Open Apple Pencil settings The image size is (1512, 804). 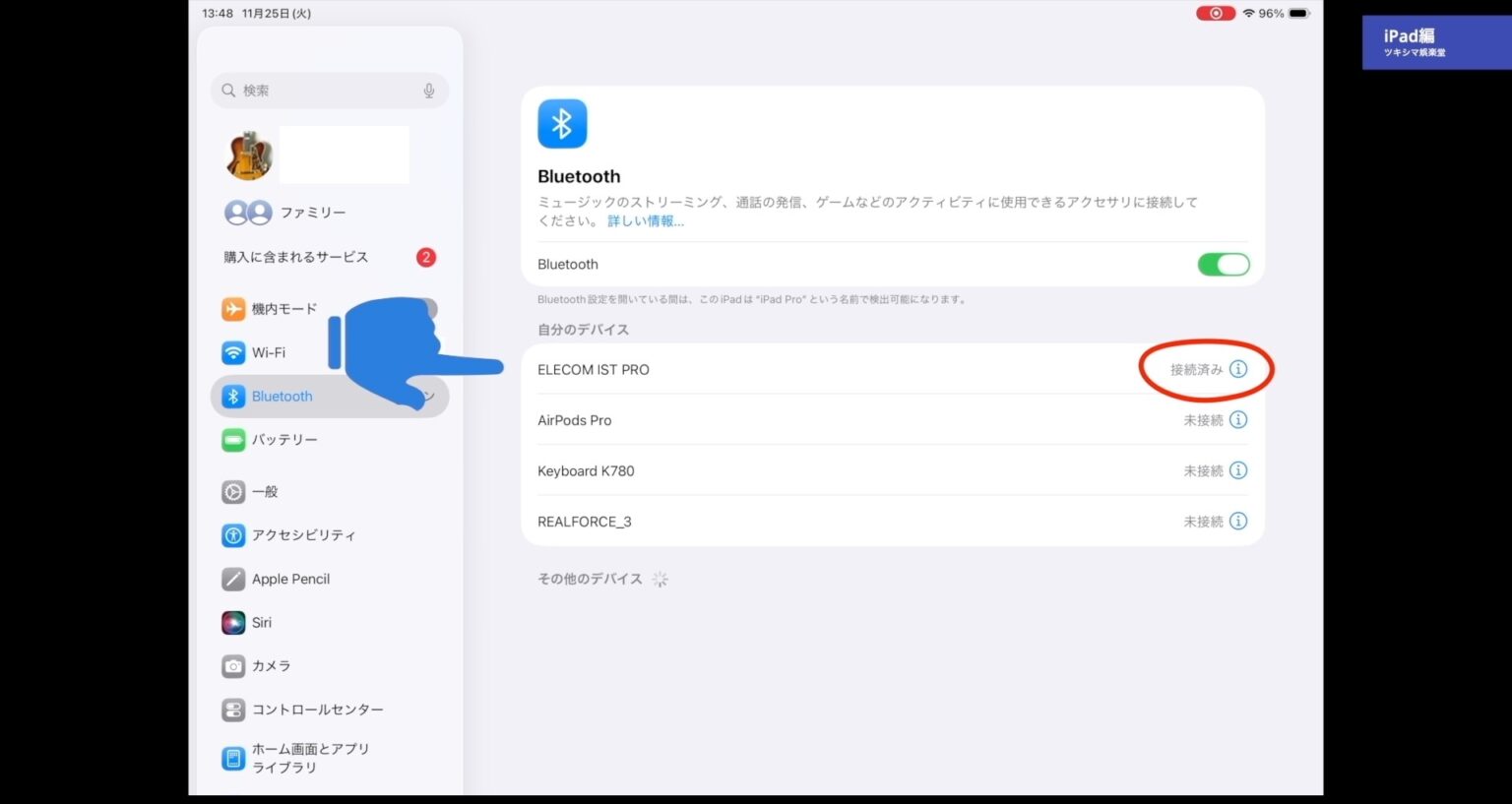click(290, 580)
